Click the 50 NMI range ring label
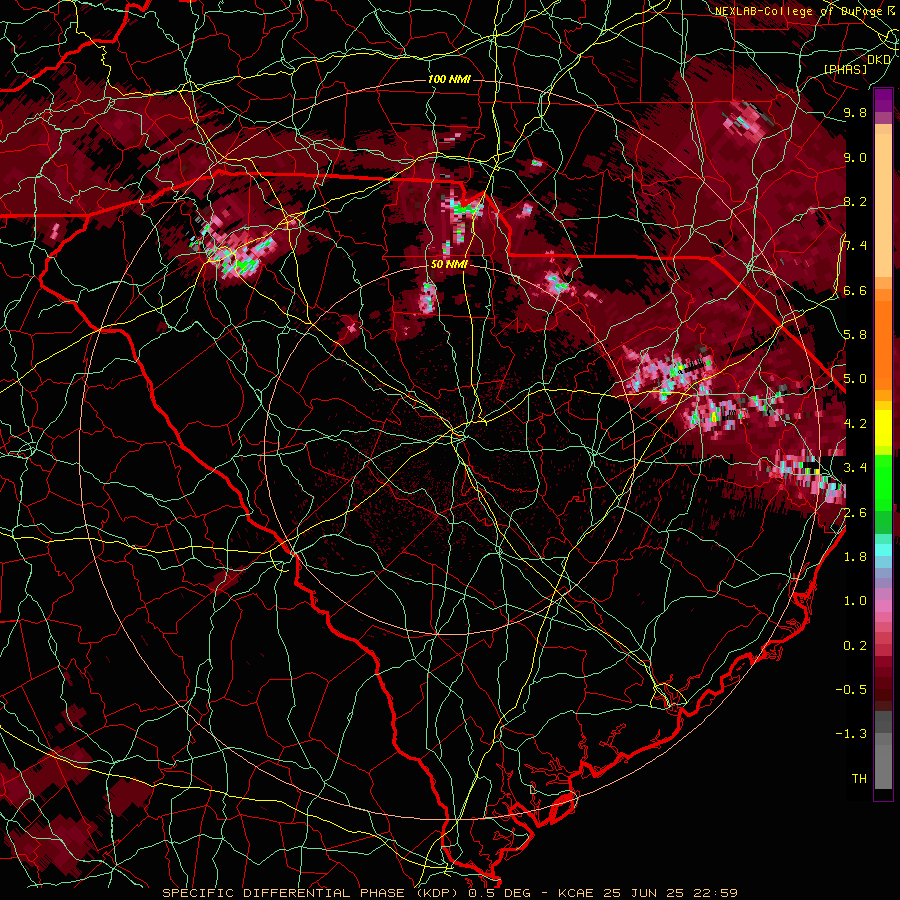The height and width of the screenshot is (900, 900). tap(449, 265)
